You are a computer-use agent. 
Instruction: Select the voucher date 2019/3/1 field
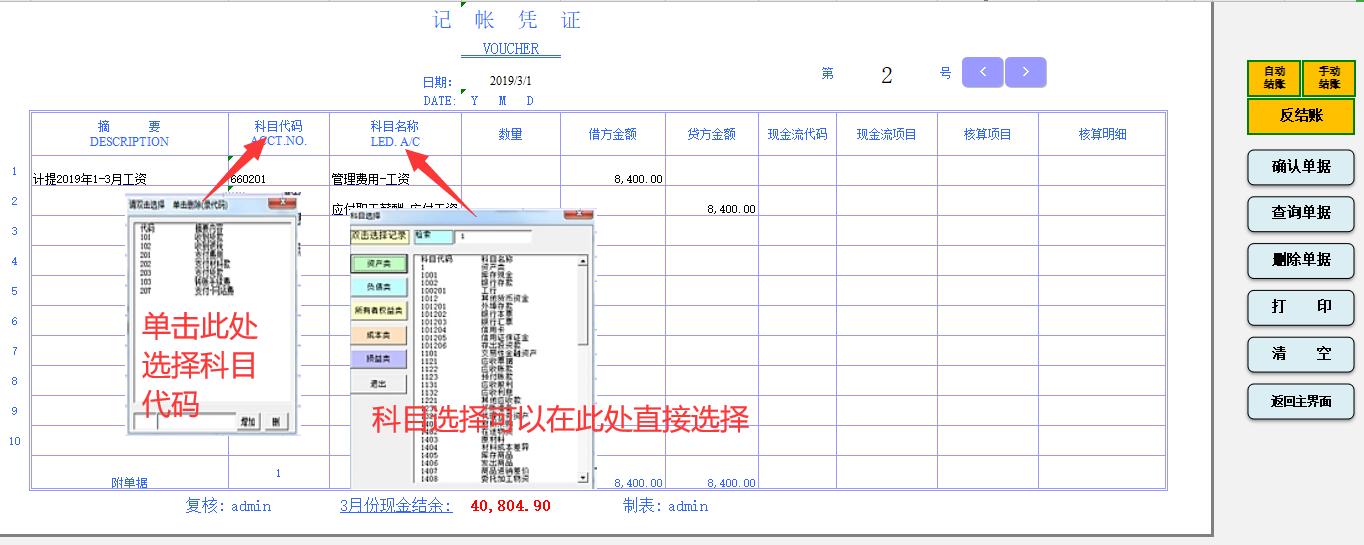(511, 81)
